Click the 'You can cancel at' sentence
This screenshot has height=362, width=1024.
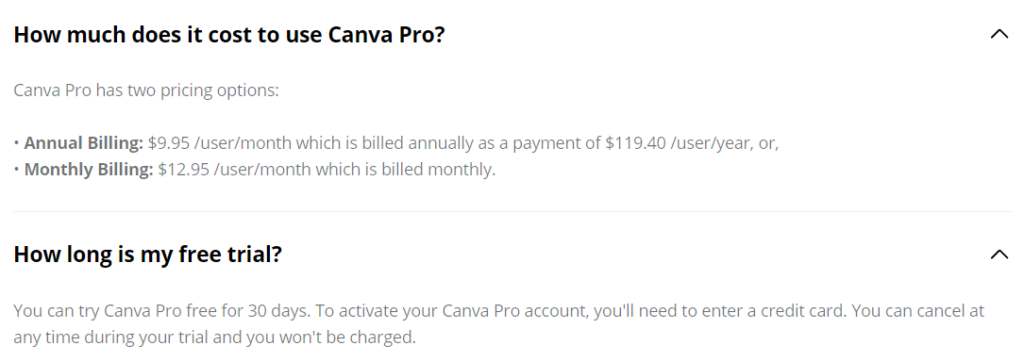pyautogui.click(x=918, y=311)
